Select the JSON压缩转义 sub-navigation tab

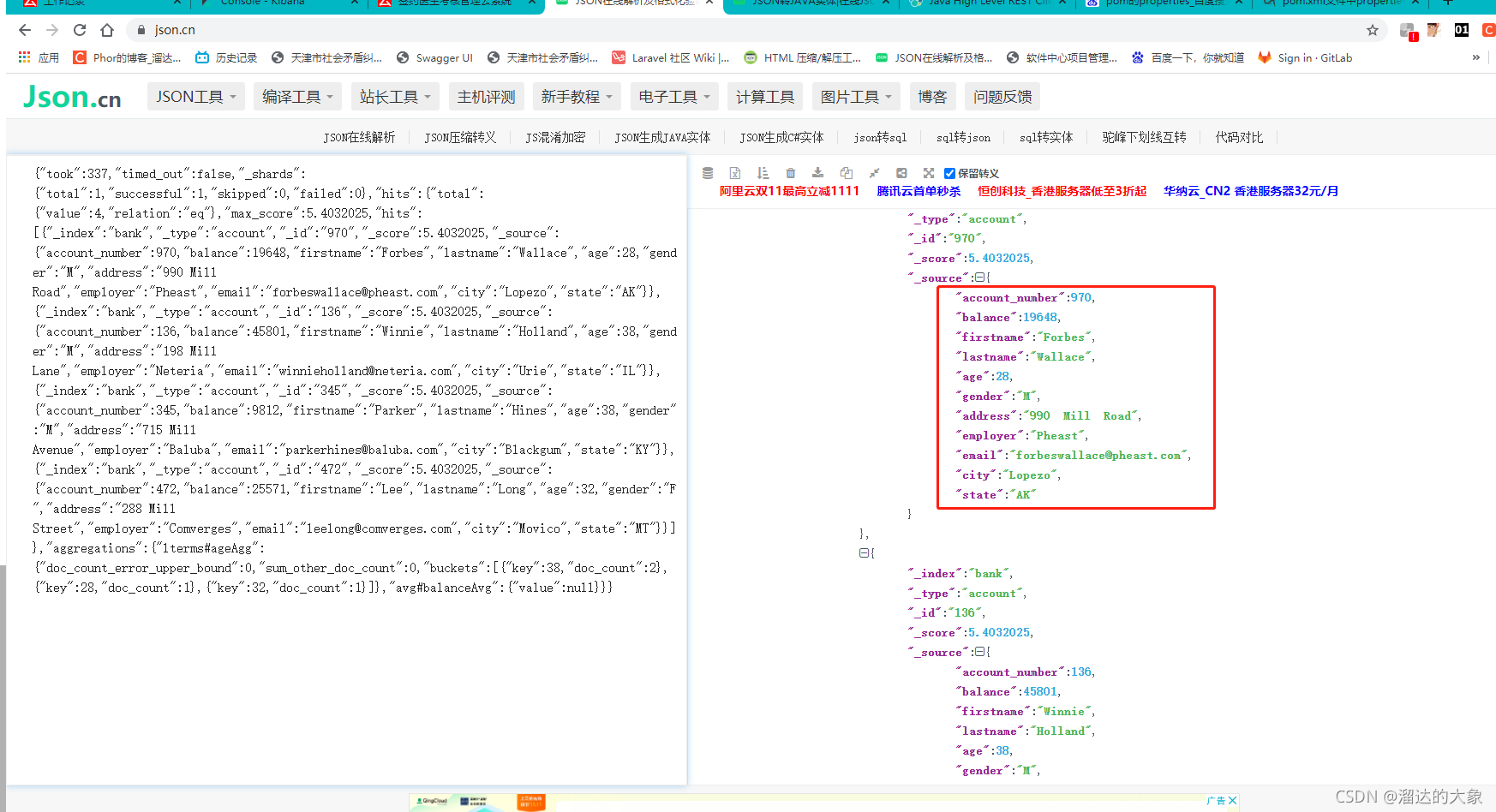[x=460, y=137]
